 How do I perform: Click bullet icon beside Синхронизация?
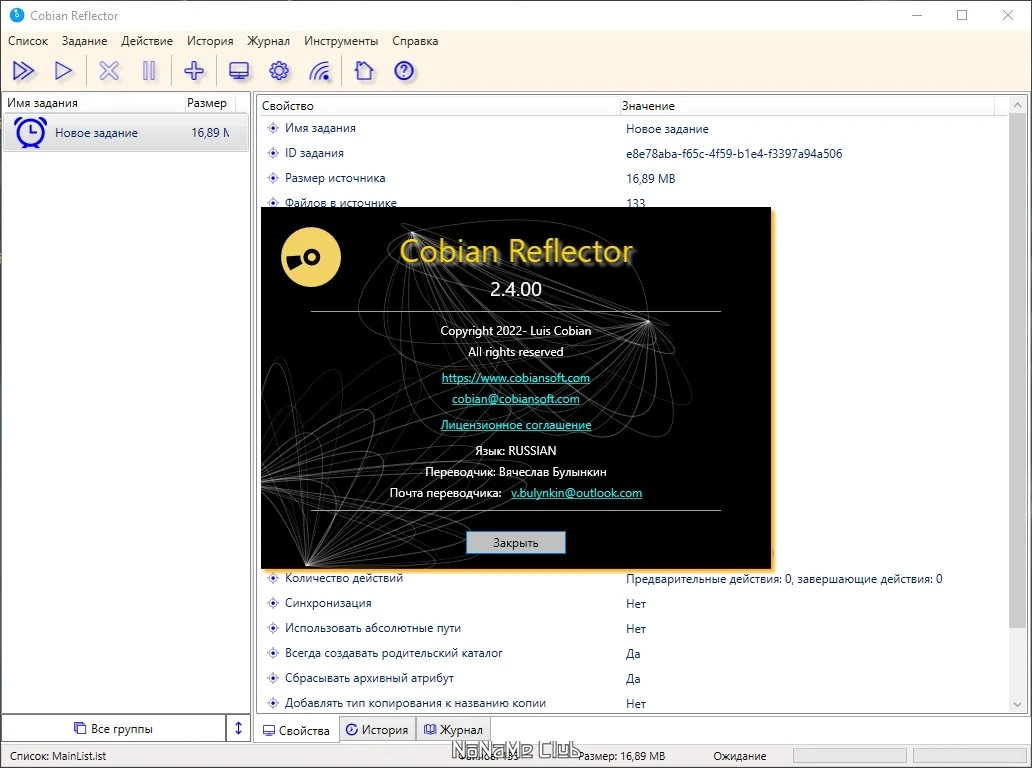(x=273, y=603)
